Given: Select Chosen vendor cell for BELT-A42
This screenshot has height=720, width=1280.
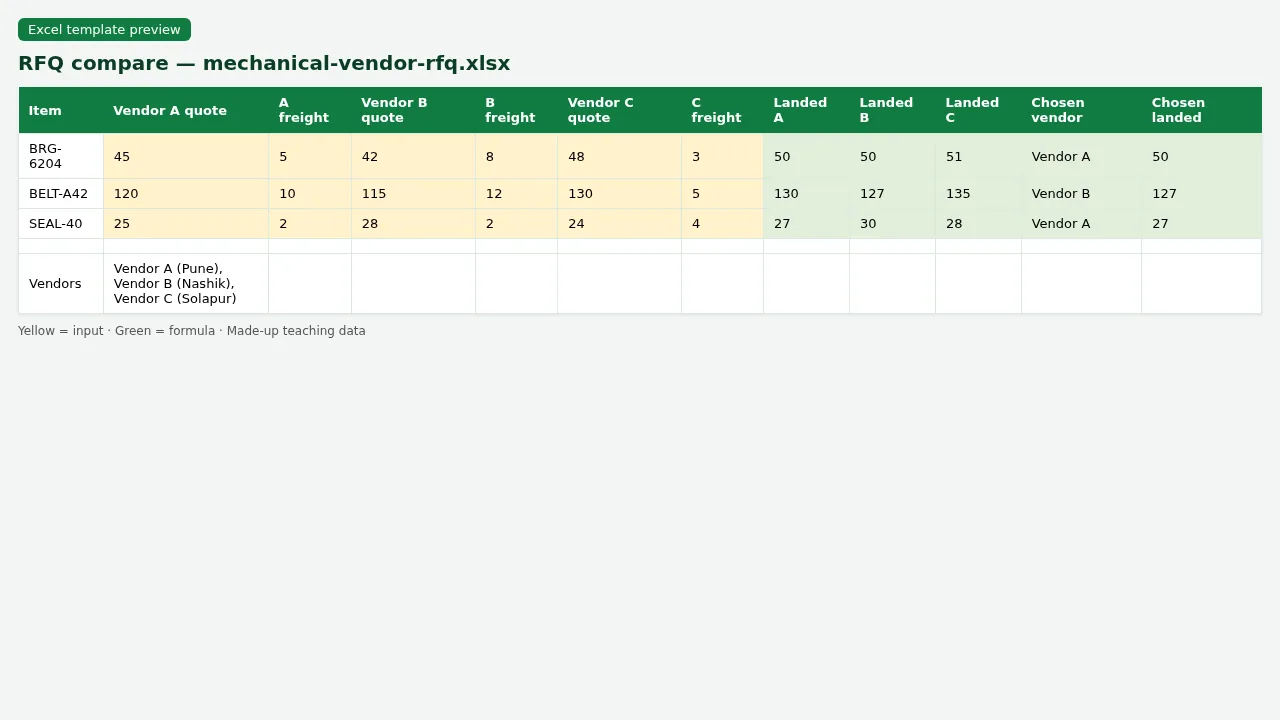Looking at the screenshot, I should pos(1081,194).
